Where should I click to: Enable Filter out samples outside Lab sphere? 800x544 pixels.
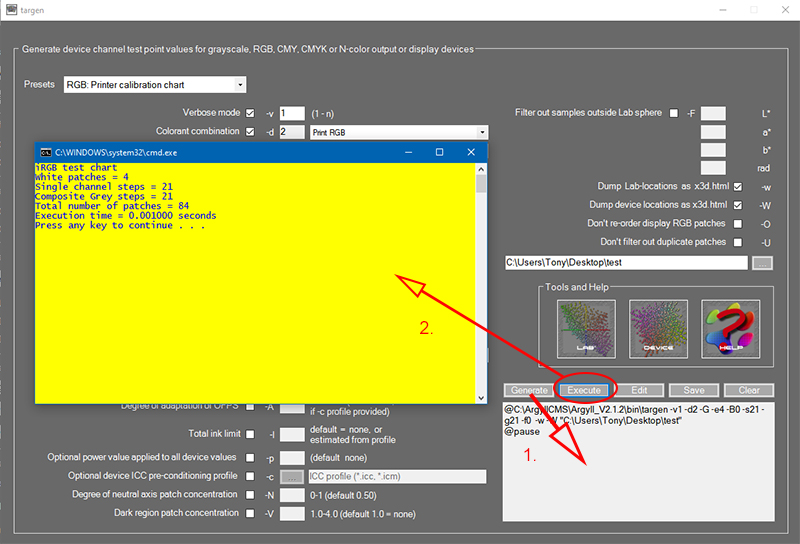coord(673,113)
